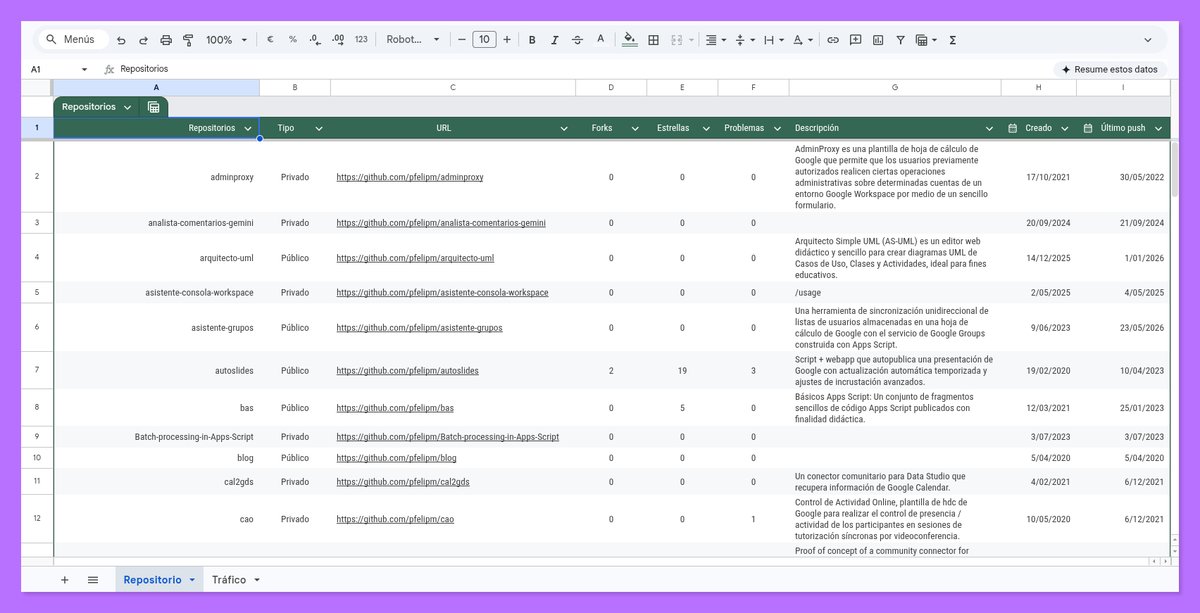Toggle italic text formatting
This screenshot has height=613, width=1200.
(555, 40)
